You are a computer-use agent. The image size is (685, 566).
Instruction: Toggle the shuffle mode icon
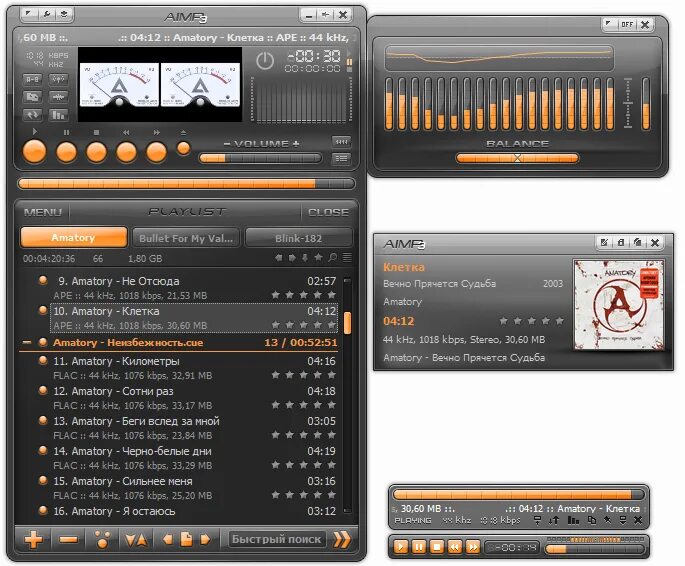[32, 97]
